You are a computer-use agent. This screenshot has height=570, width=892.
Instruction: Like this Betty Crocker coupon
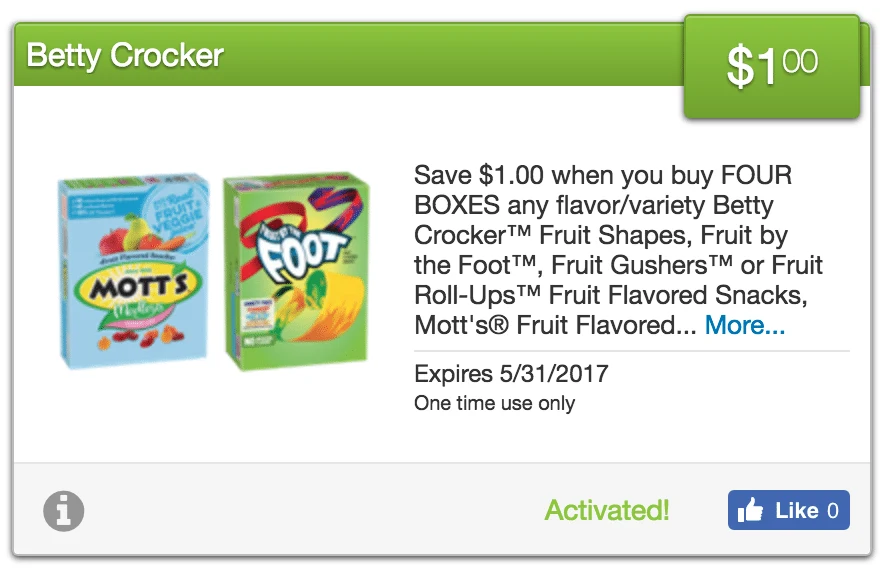pos(788,510)
